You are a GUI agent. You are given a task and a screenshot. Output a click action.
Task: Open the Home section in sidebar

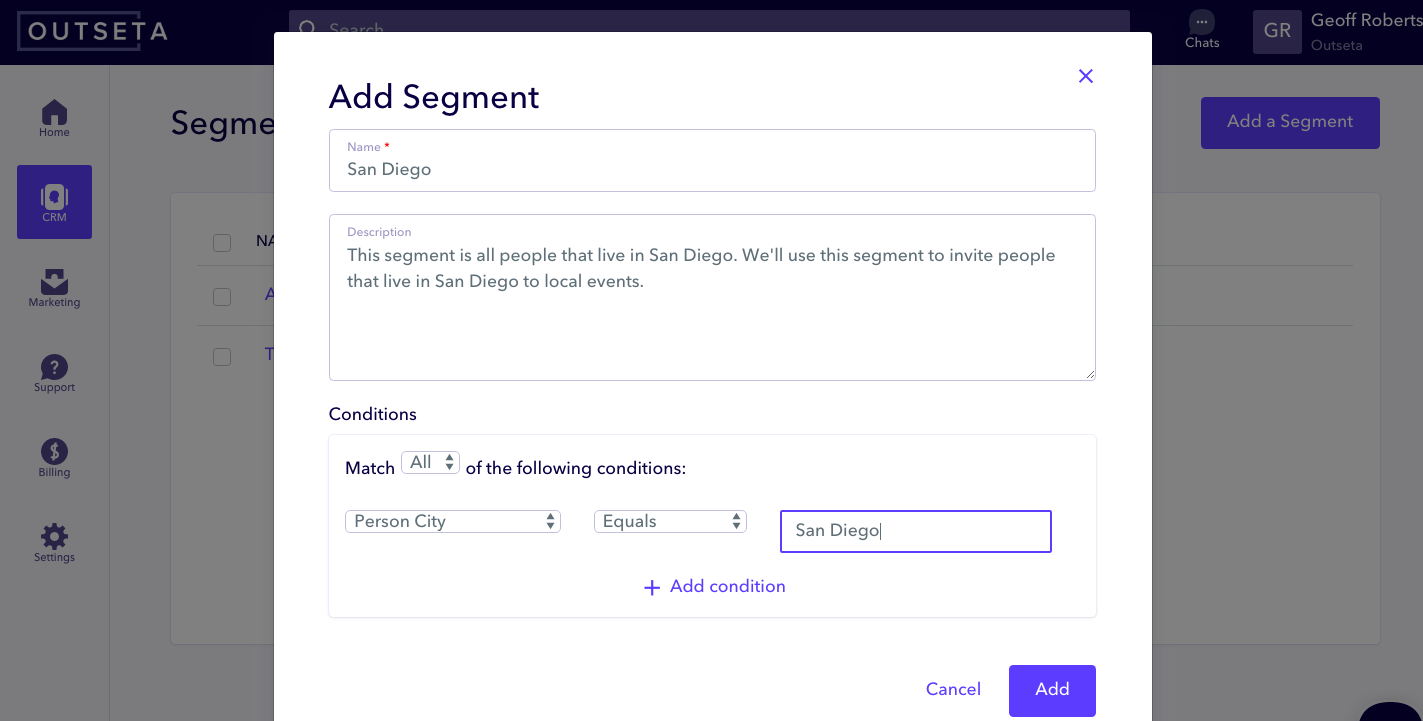[x=54, y=117]
